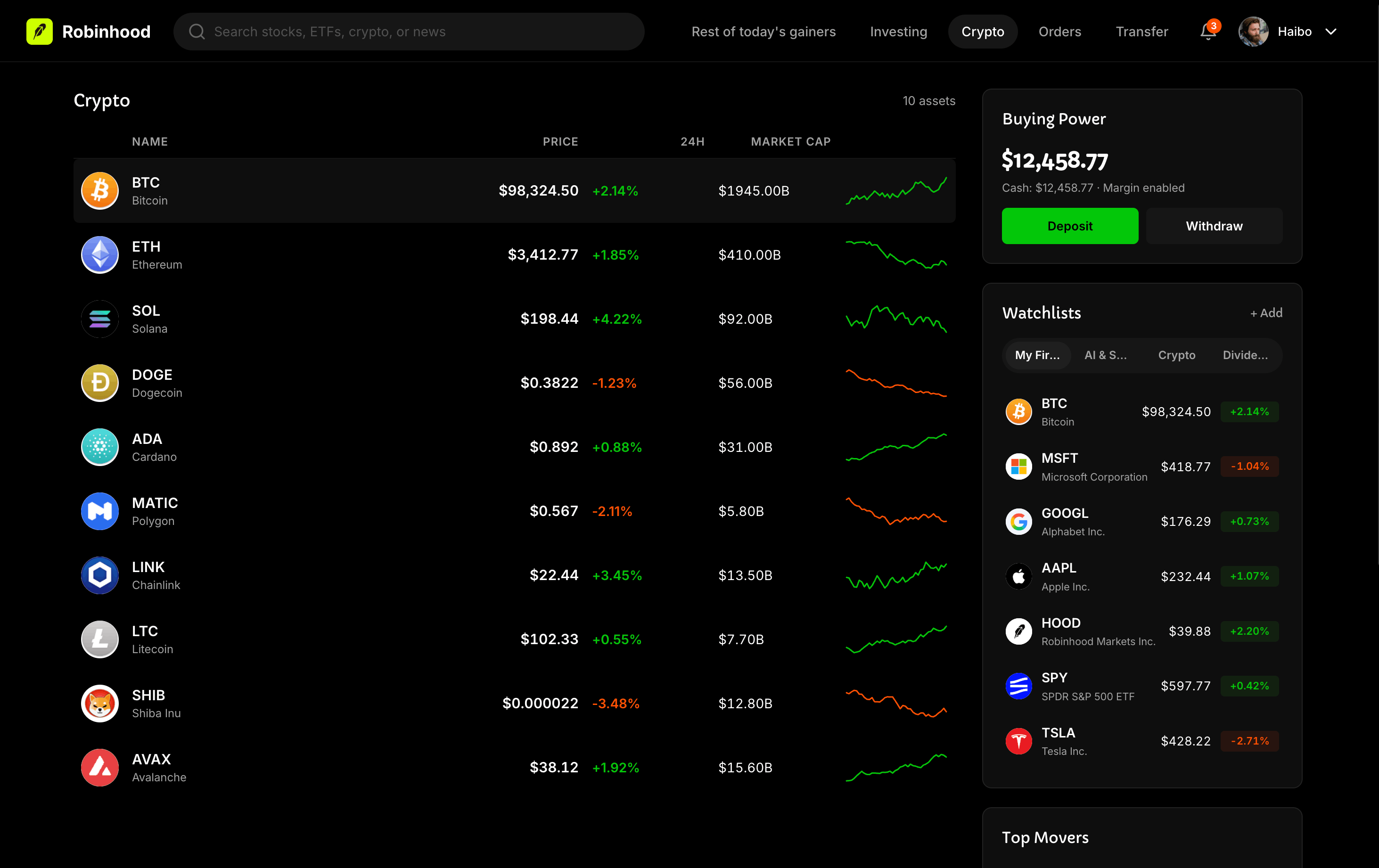The width and height of the screenshot is (1379, 868).
Task: Expand the Haibo account dropdown chevron
Action: [1331, 32]
